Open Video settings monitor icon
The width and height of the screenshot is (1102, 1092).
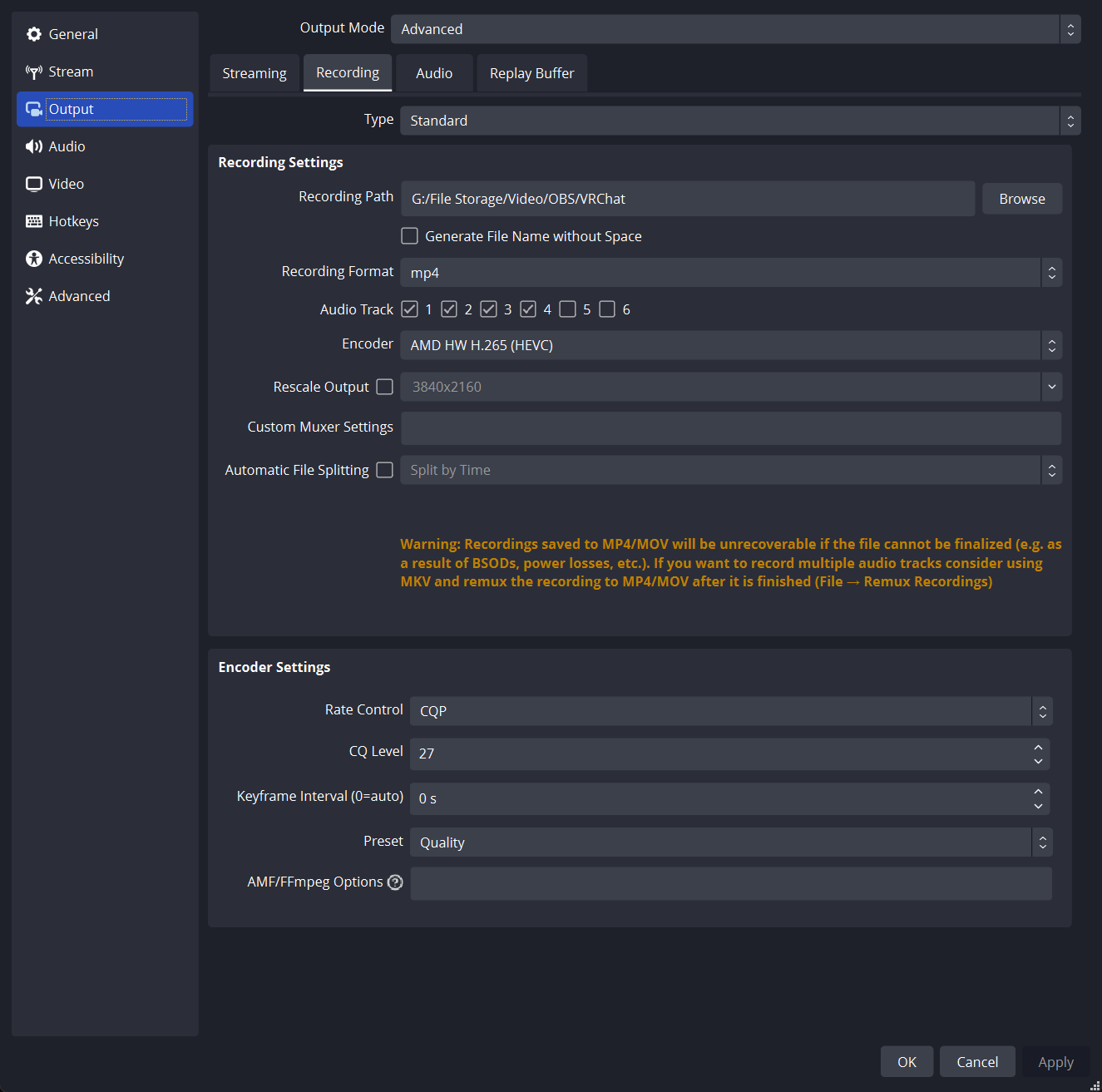coord(34,184)
